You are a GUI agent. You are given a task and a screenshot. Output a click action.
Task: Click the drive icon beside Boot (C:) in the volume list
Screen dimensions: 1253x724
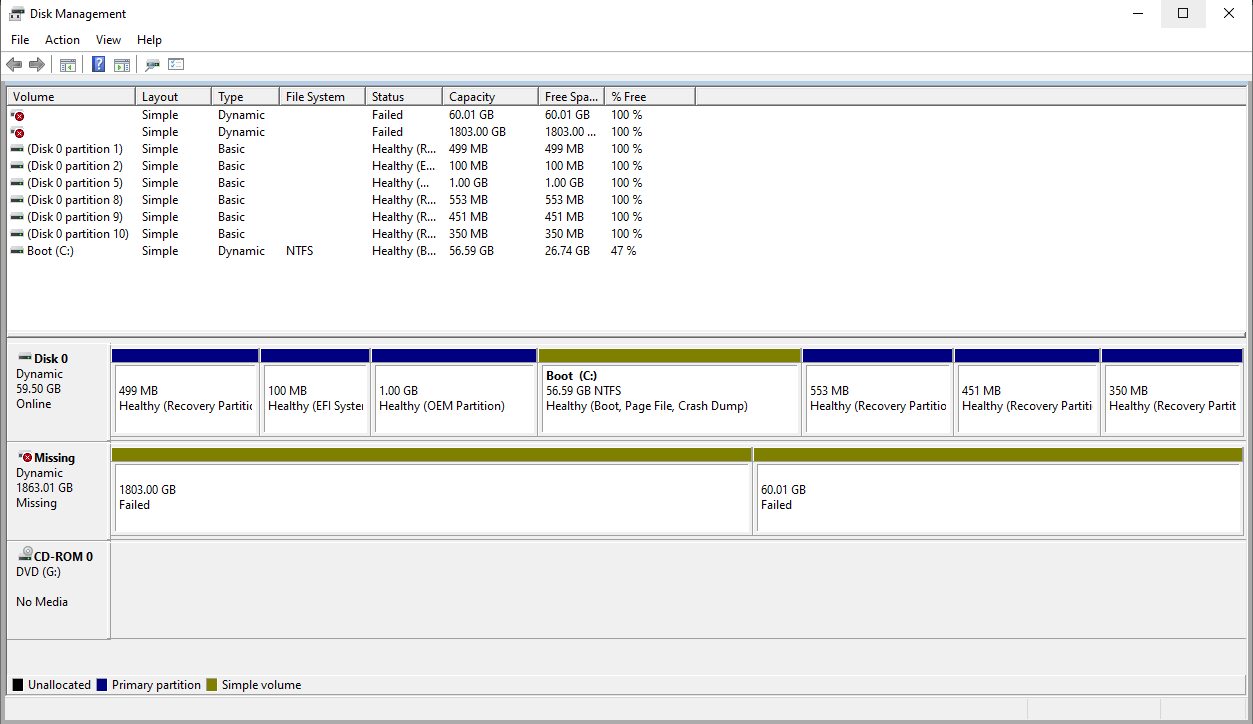[17, 251]
